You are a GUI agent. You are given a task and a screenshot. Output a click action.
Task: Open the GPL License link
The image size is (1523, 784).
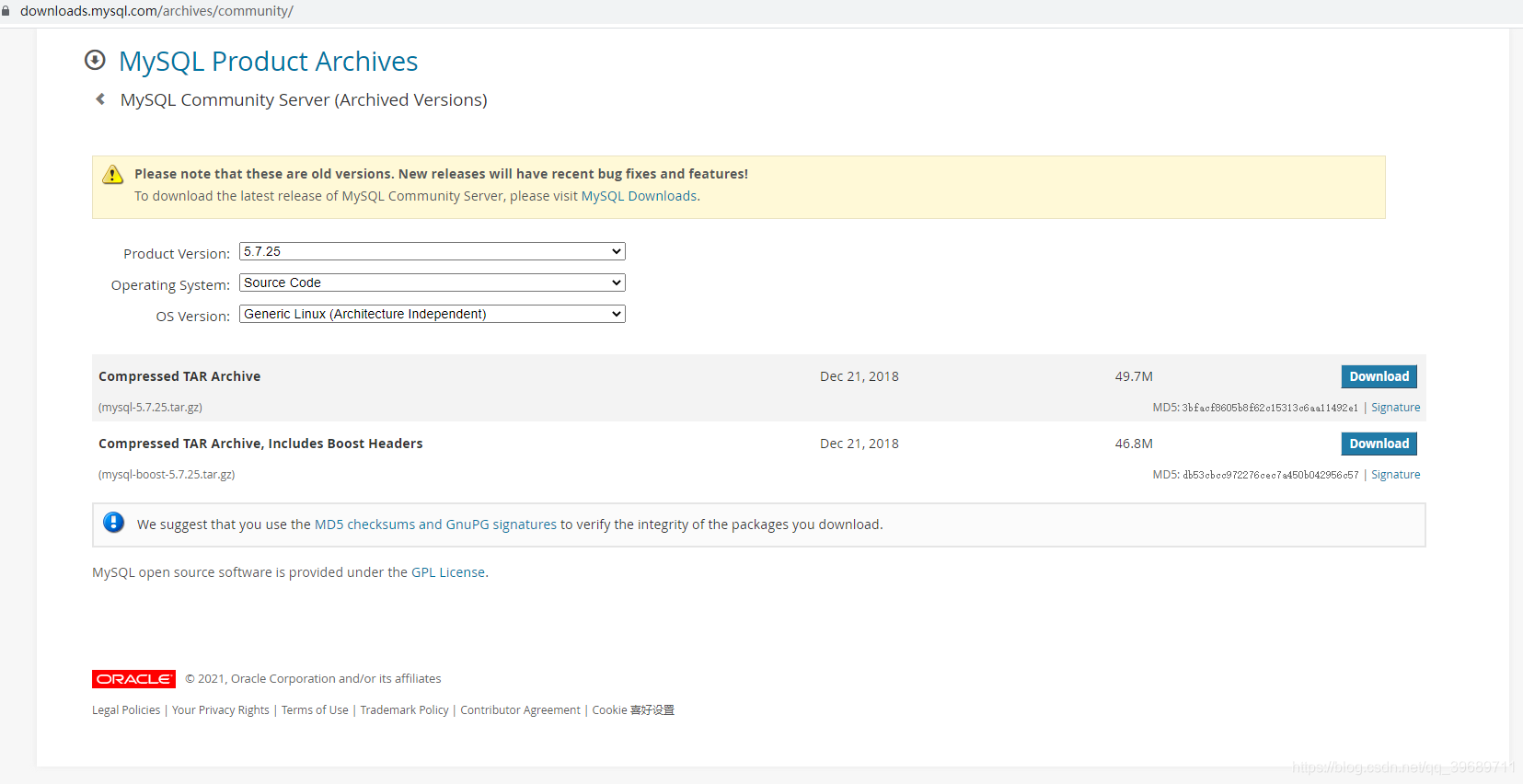point(448,572)
